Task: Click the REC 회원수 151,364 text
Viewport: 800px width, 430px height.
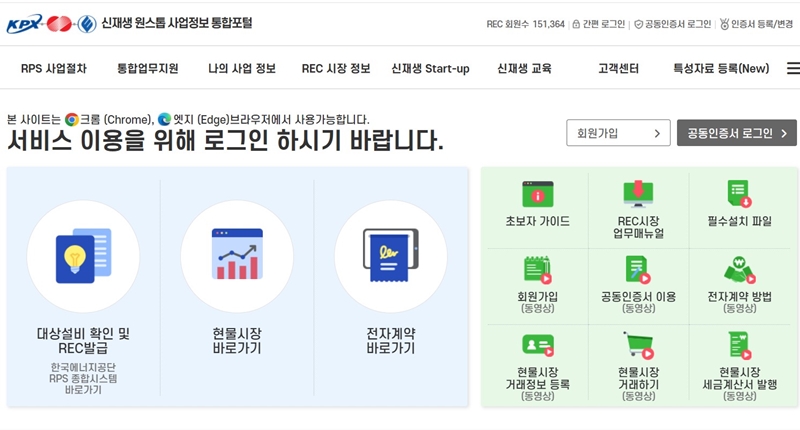Action: [526, 24]
